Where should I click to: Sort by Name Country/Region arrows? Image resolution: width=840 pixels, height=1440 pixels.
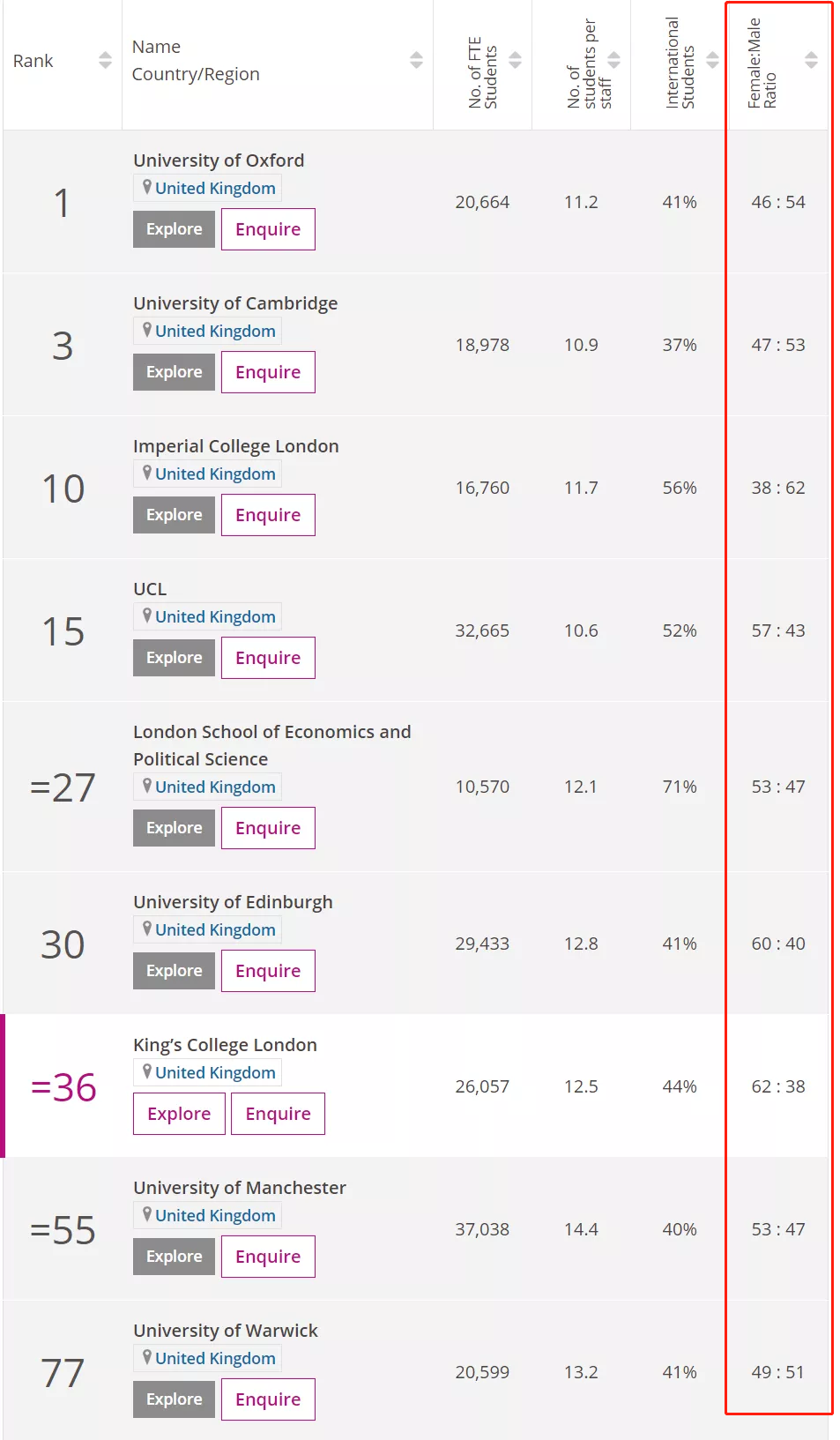click(416, 60)
